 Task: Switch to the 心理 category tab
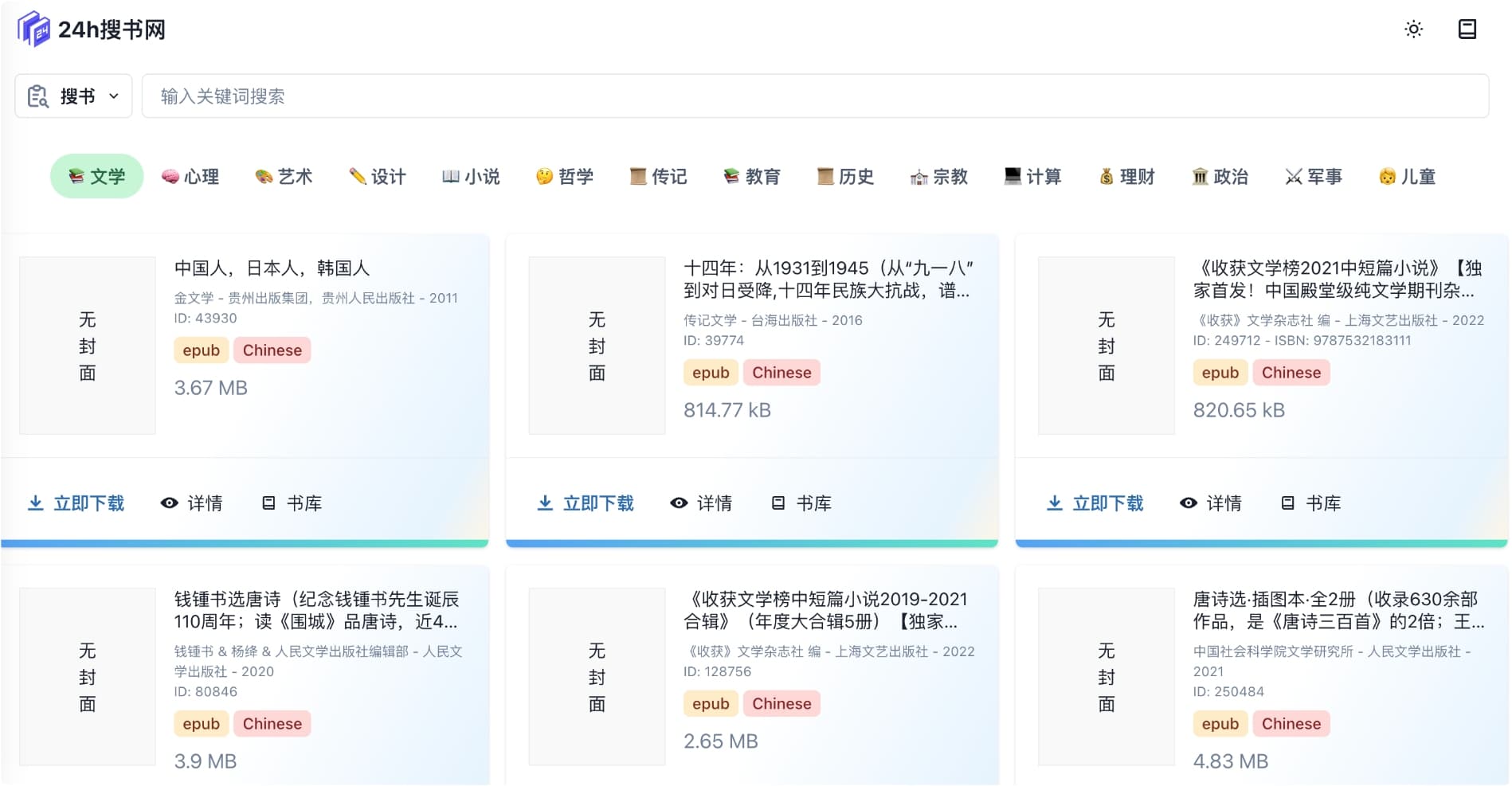[190, 176]
